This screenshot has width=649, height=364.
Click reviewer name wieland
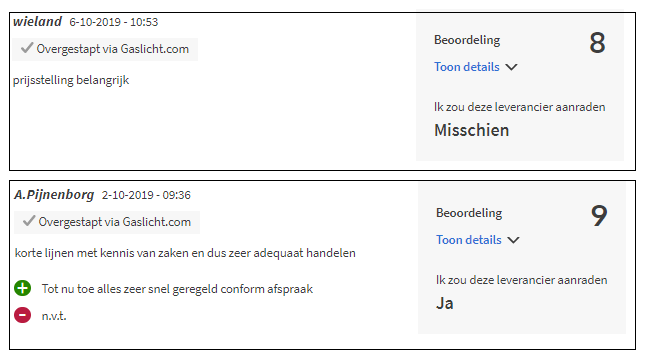tap(37, 21)
